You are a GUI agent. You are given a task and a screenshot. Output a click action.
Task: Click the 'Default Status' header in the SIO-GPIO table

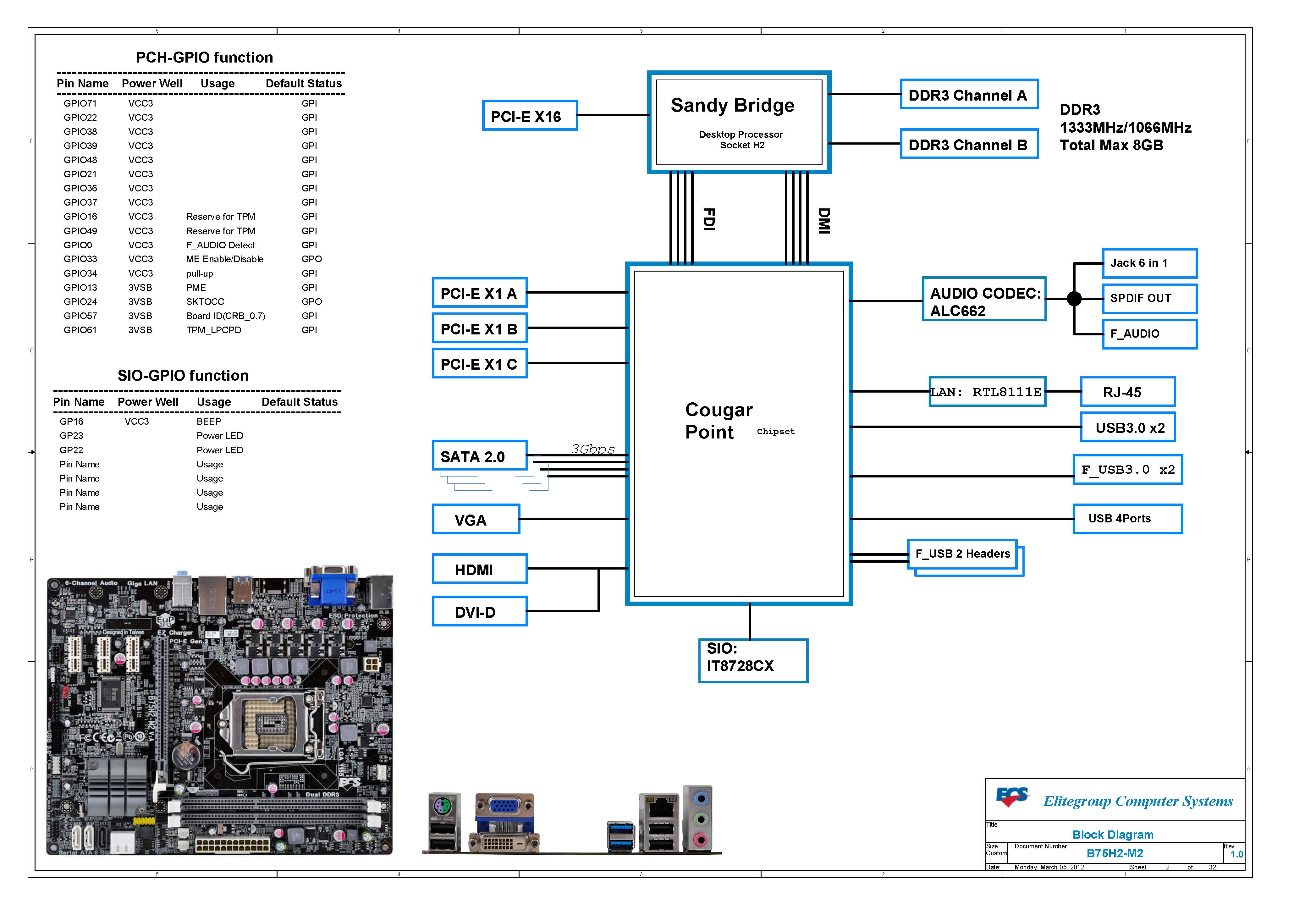pos(300,402)
